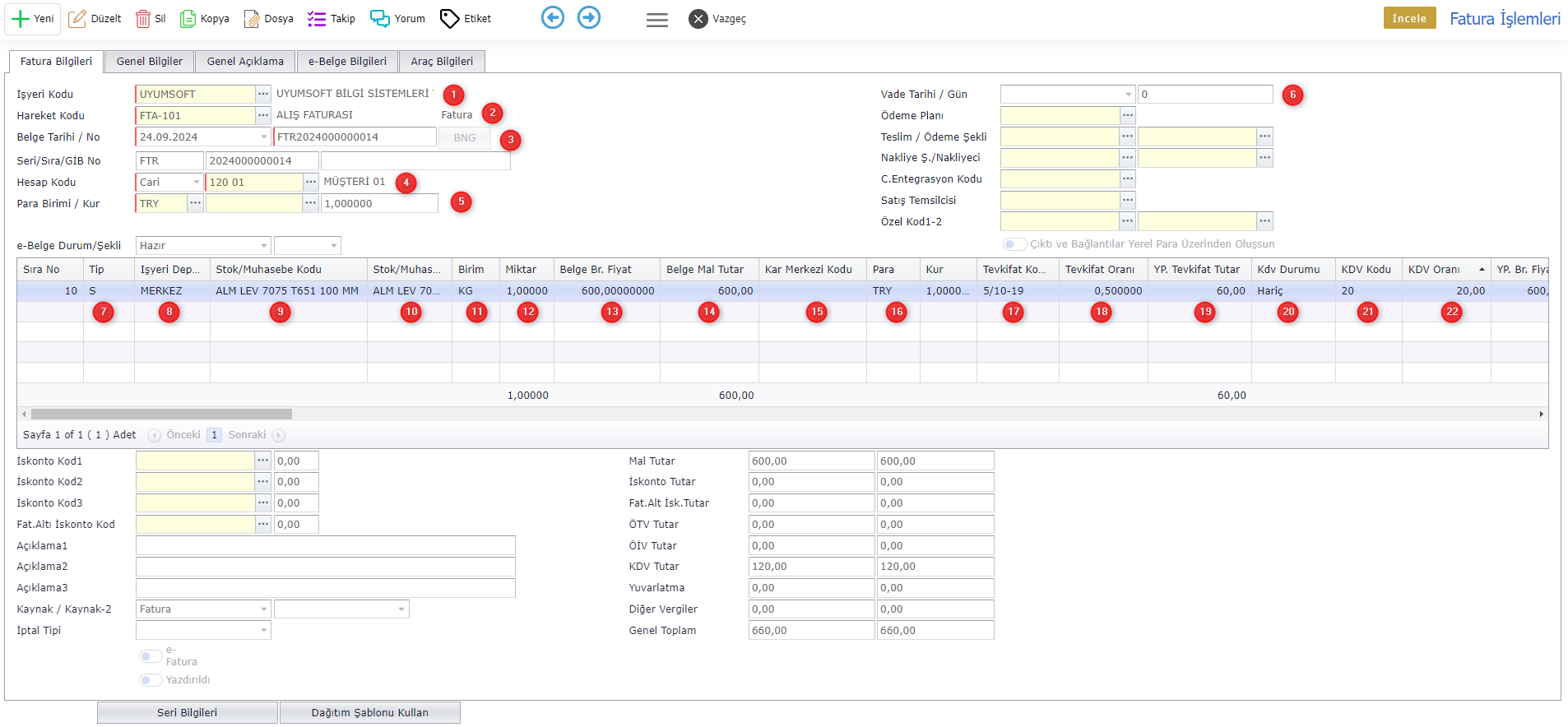This screenshot has height=727, width=1568.
Task: Expand İptal Tipi dropdown
Action: point(263,631)
